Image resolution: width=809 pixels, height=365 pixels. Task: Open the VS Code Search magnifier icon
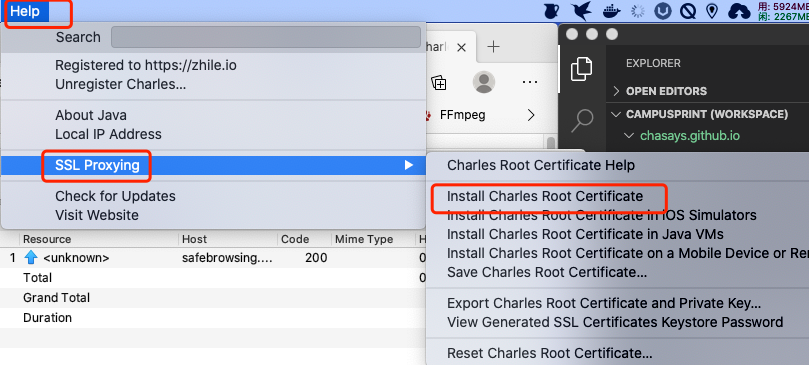tap(582, 121)
